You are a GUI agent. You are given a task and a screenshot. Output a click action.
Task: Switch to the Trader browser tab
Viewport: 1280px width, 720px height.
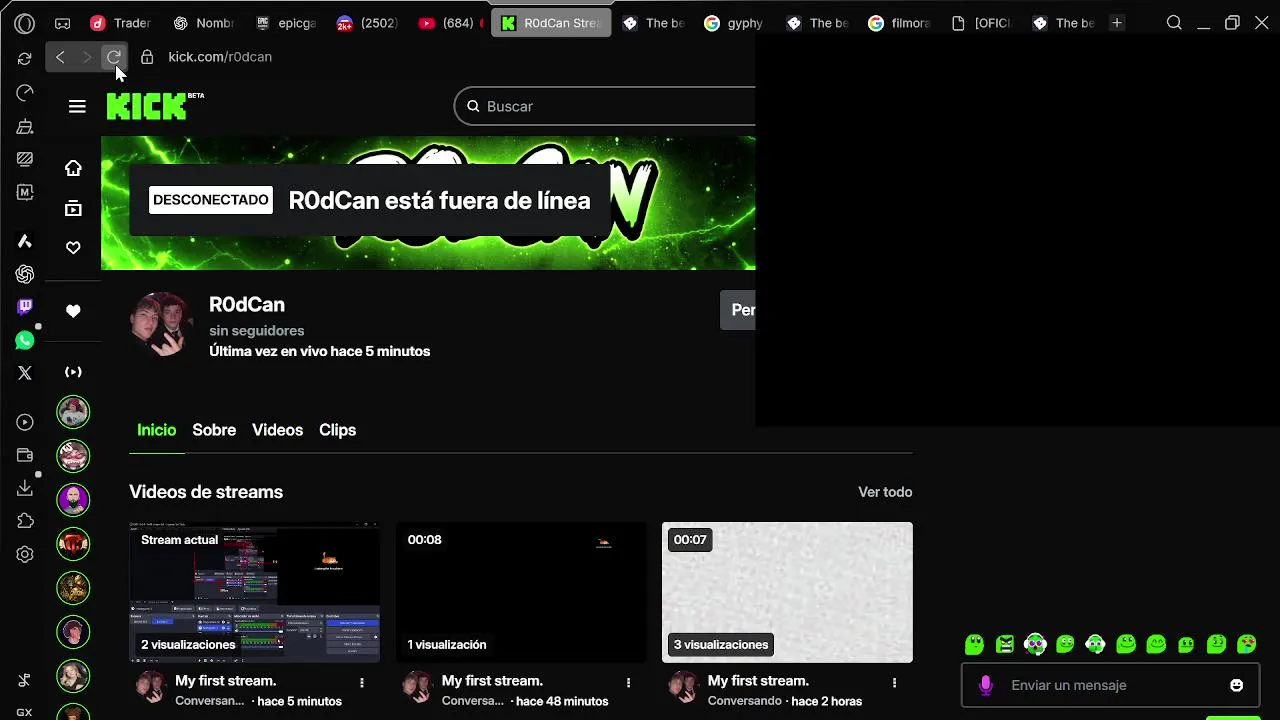pyautogui.click(x=121, y=23)
